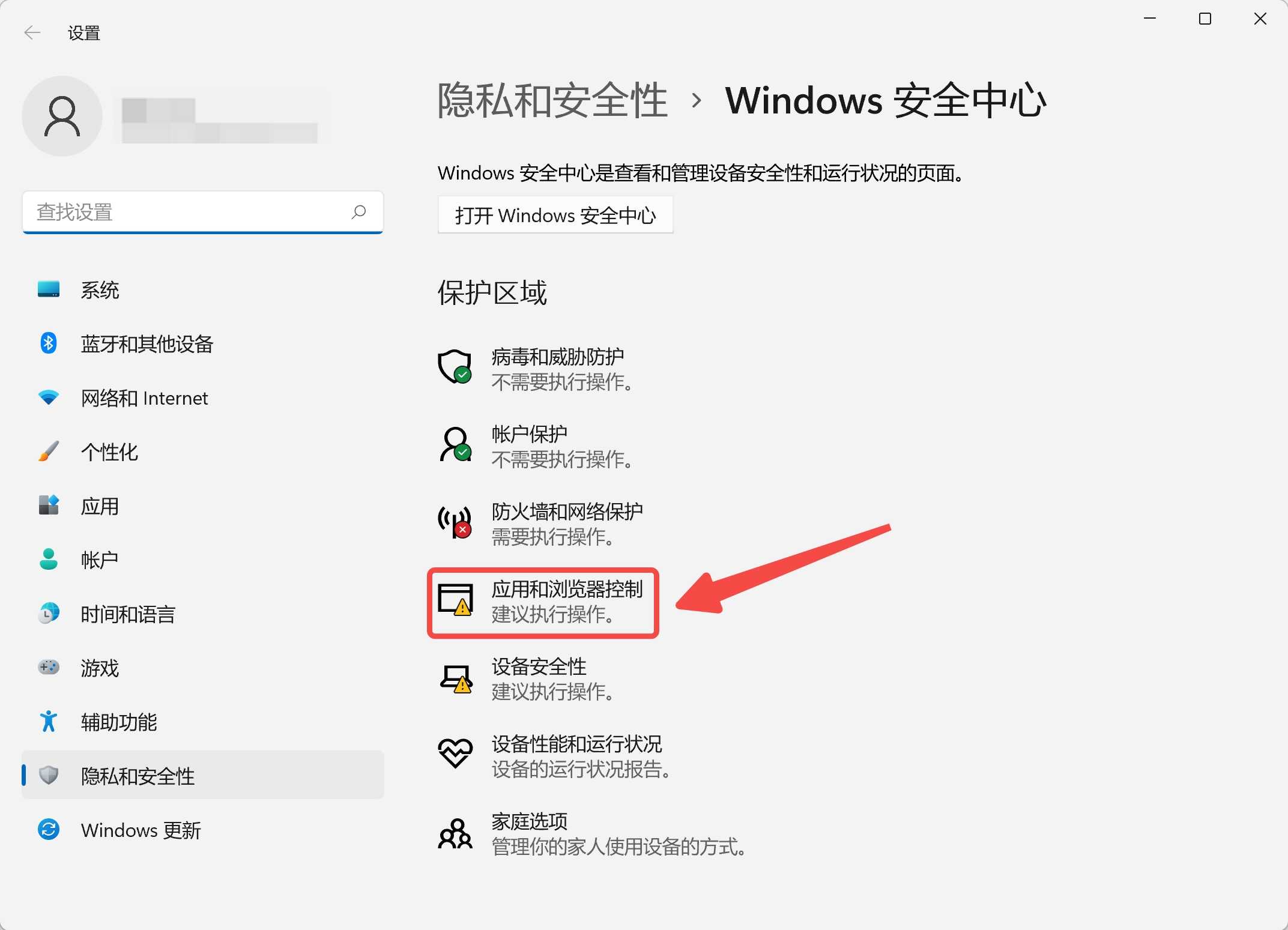The height and width of the screenshot is (930, 1288).
Task: Click the device health heart icon
Action: pyautogui.click(x=455, y=753)
